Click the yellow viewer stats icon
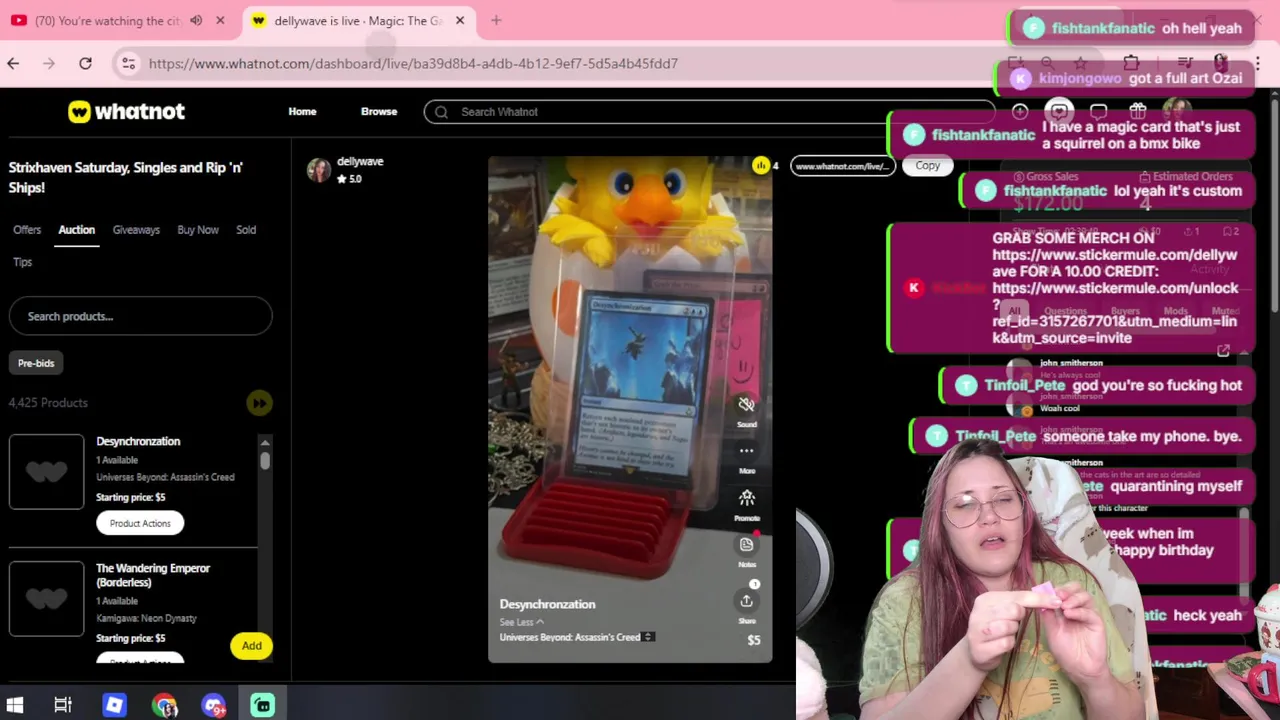The height and width of the screenshot is (720, 1280). [761, 166]
